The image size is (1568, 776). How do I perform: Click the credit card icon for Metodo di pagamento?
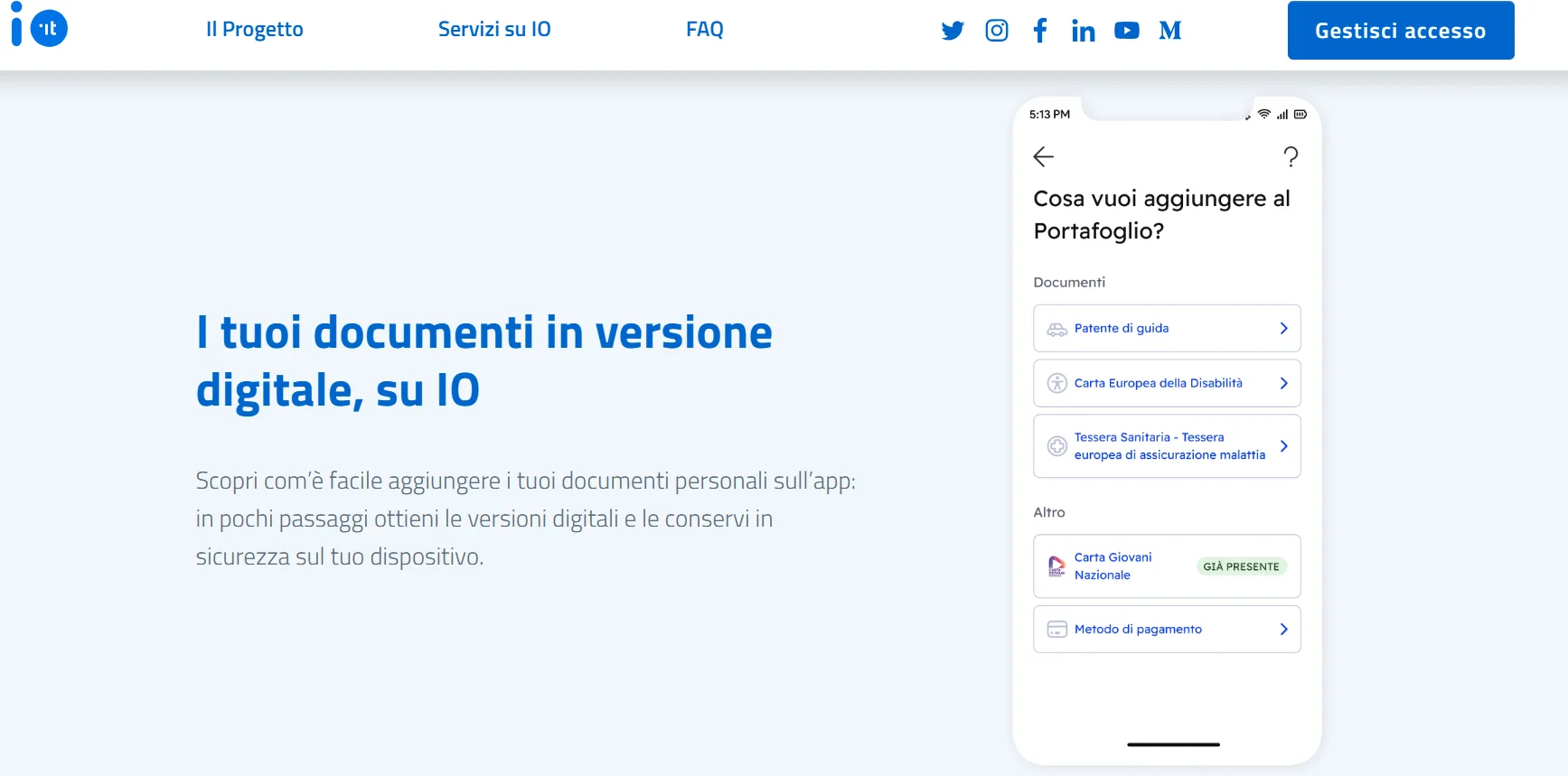click(x=1056, y=630)
